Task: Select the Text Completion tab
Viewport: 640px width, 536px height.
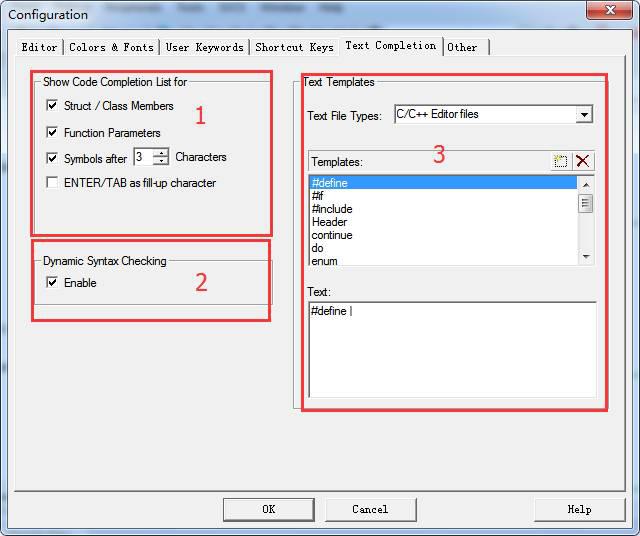Action: click(x=391, y=46)
